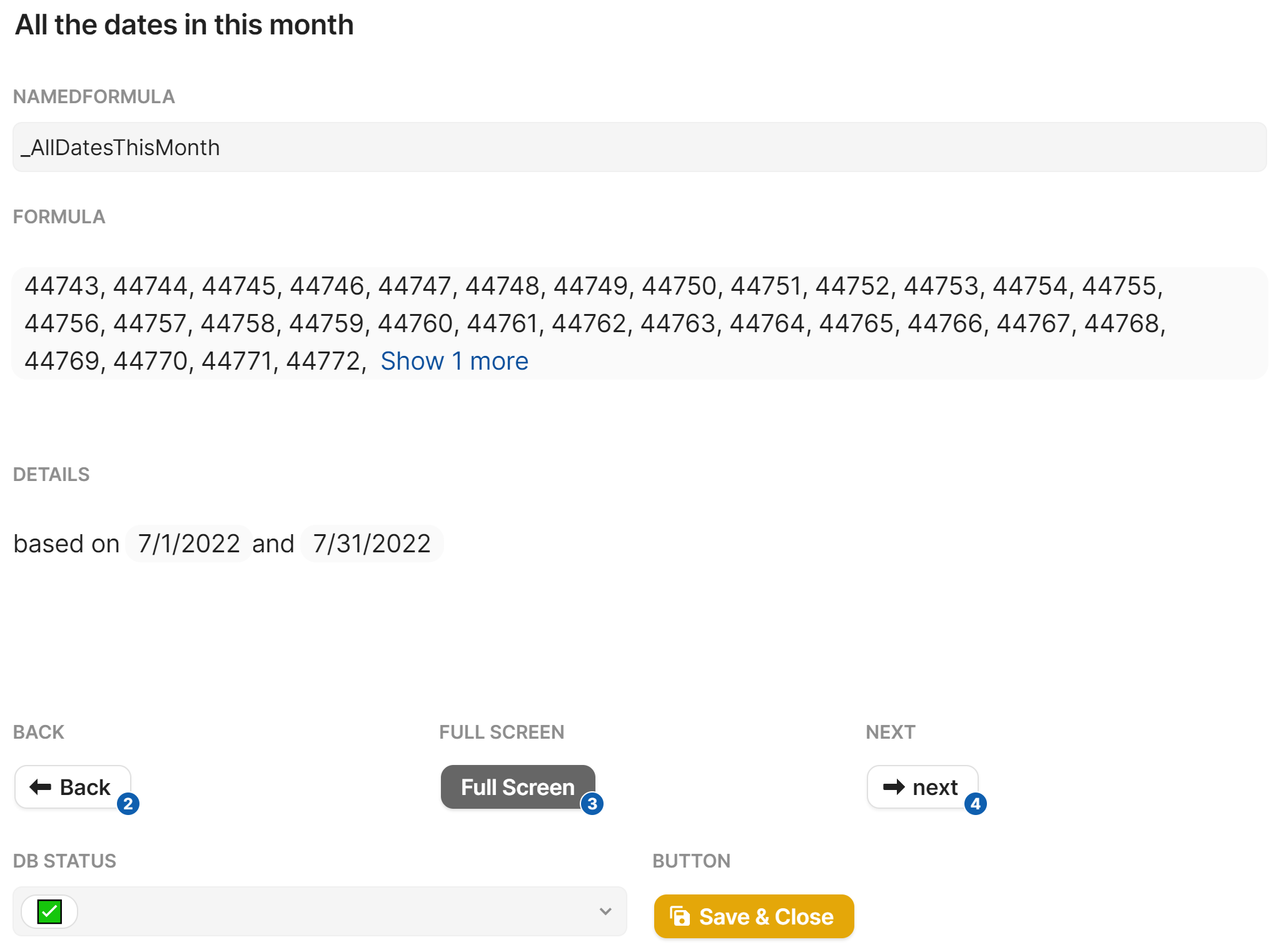Click the value 44743 in the formula list
The image size is (1269, 952).
[x=62, y=286]
